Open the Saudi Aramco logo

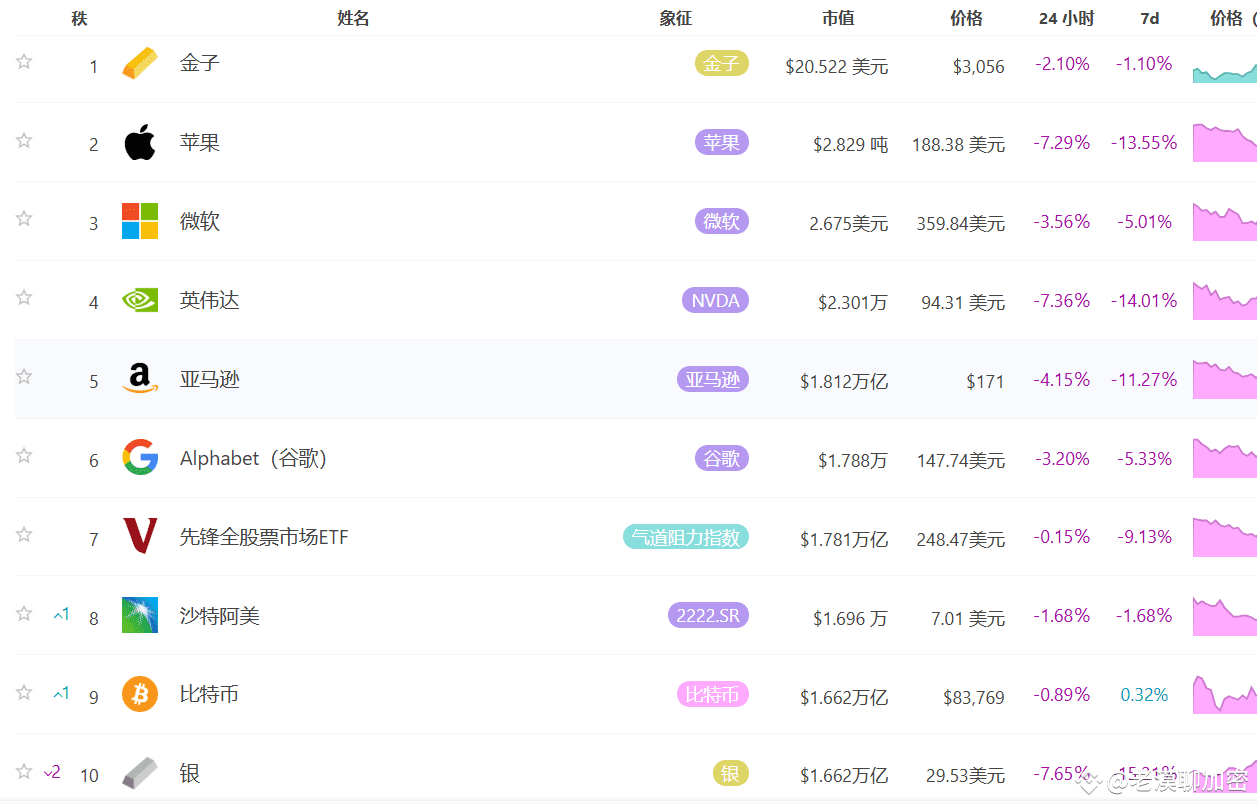[x=140, y=615]
